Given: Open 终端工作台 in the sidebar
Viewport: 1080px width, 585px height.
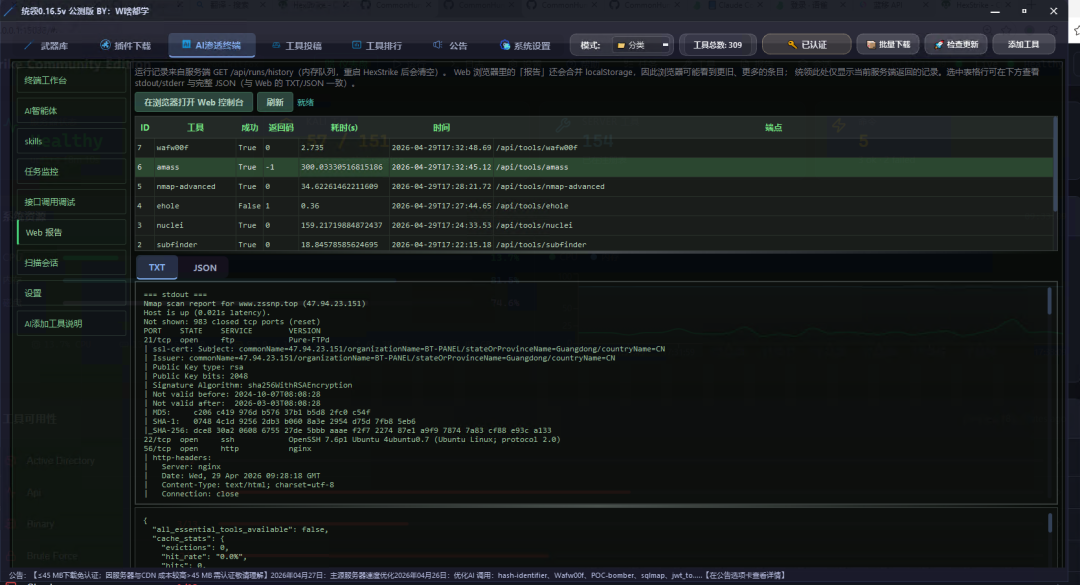Looking at the screenshot, I should [x=72, y=81].
